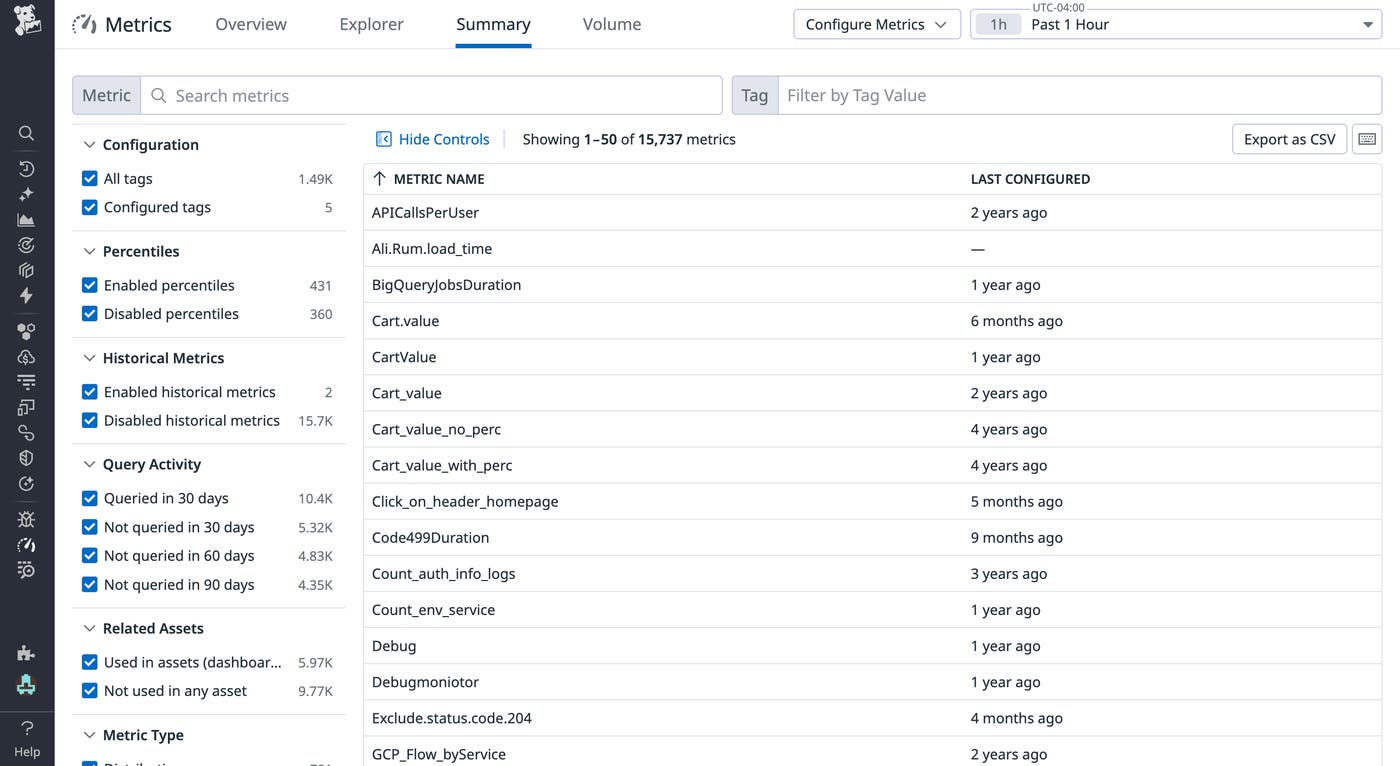Uncheck the All tags filter
This screenshot has height=766, width=1400.
[89, 178]
